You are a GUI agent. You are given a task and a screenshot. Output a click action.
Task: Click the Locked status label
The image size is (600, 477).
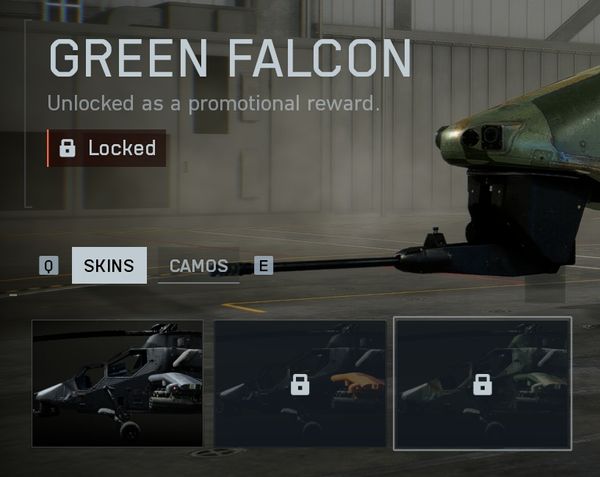(x=122, y=148)
